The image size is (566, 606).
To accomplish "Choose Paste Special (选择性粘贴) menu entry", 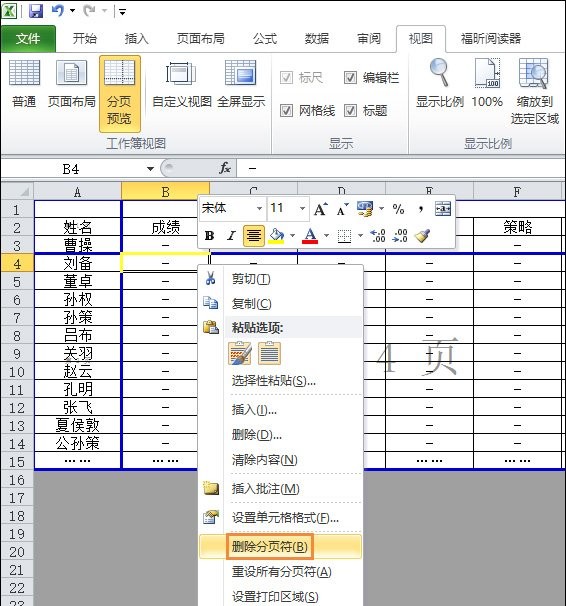I will coord(281,381).
